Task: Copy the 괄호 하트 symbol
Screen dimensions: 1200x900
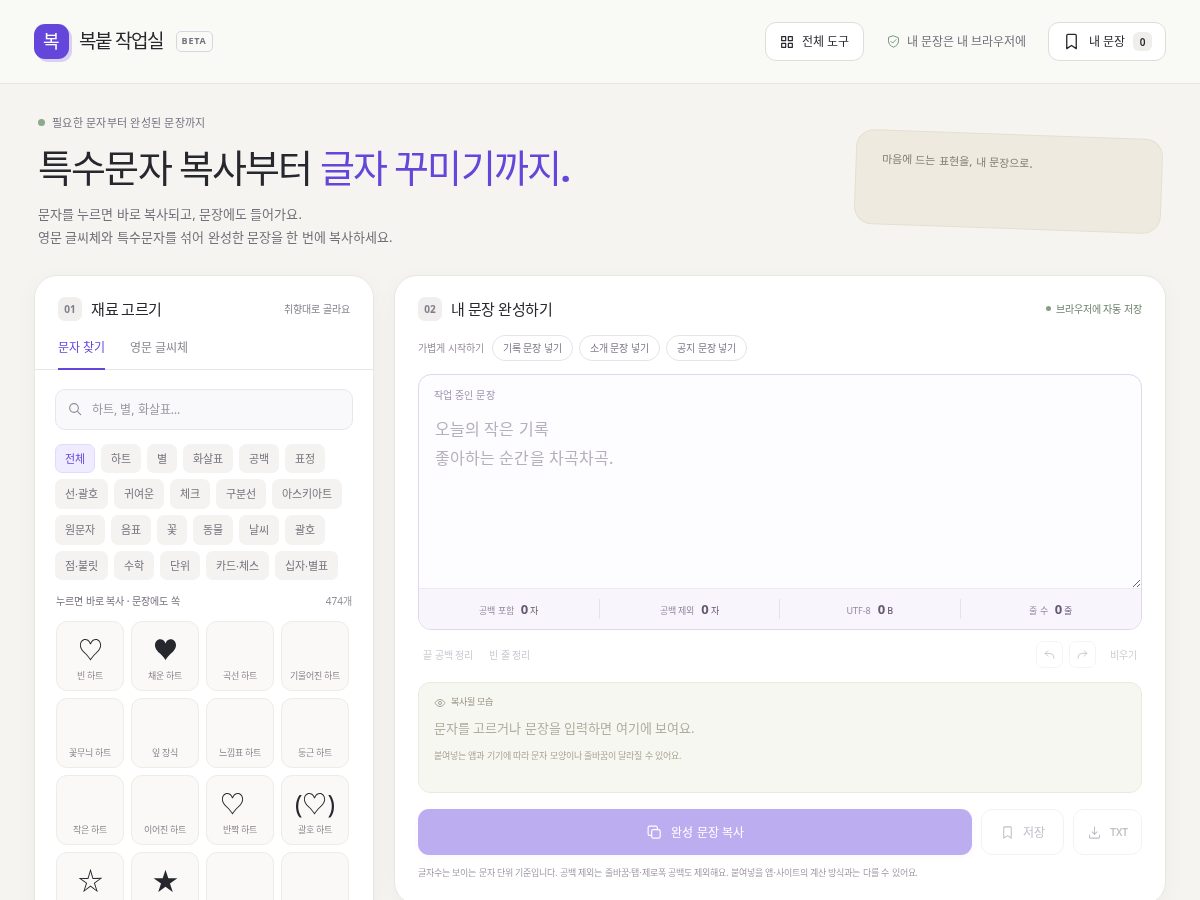Action: coord(315,809)
